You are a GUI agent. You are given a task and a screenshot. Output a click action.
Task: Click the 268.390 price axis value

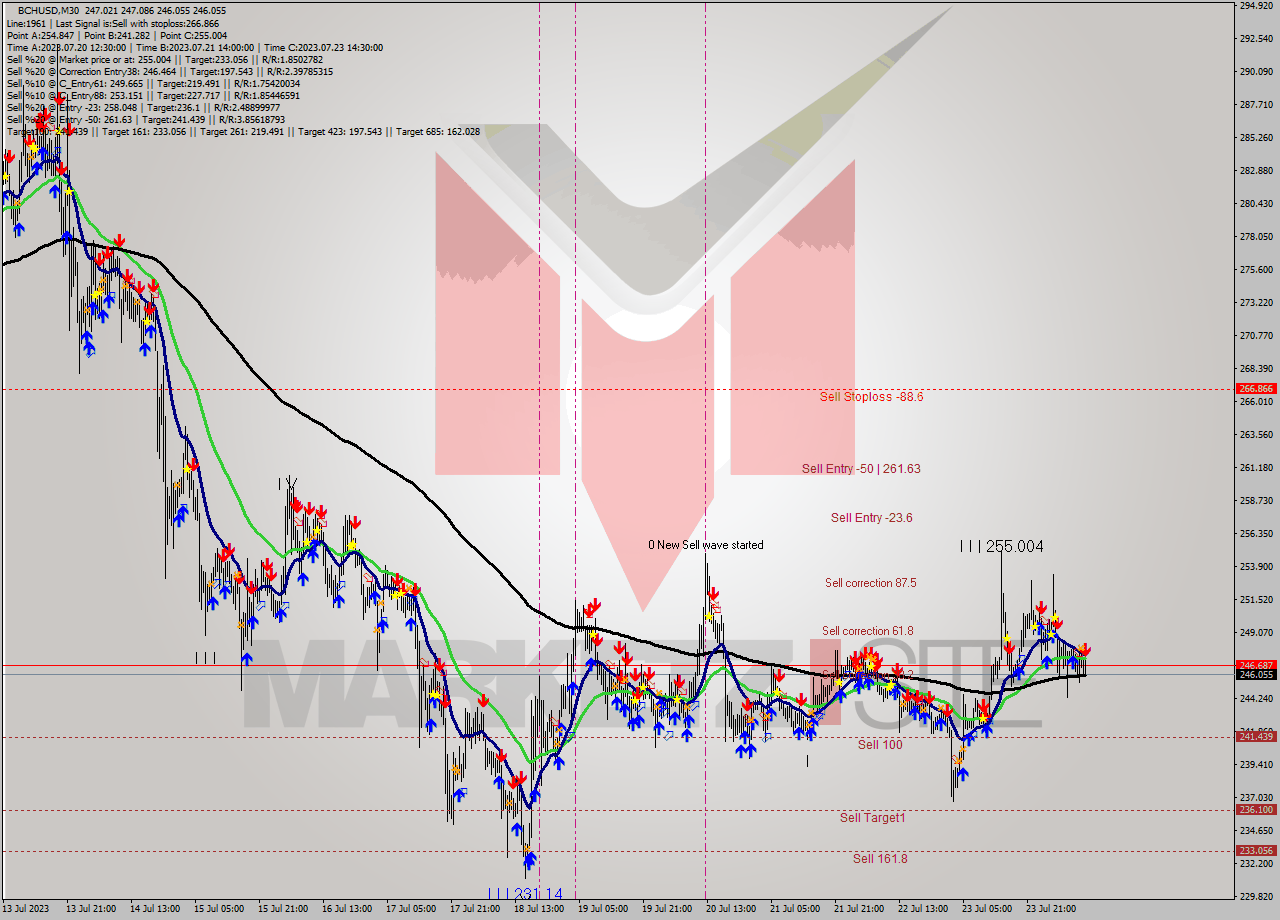click(1256, 368)
